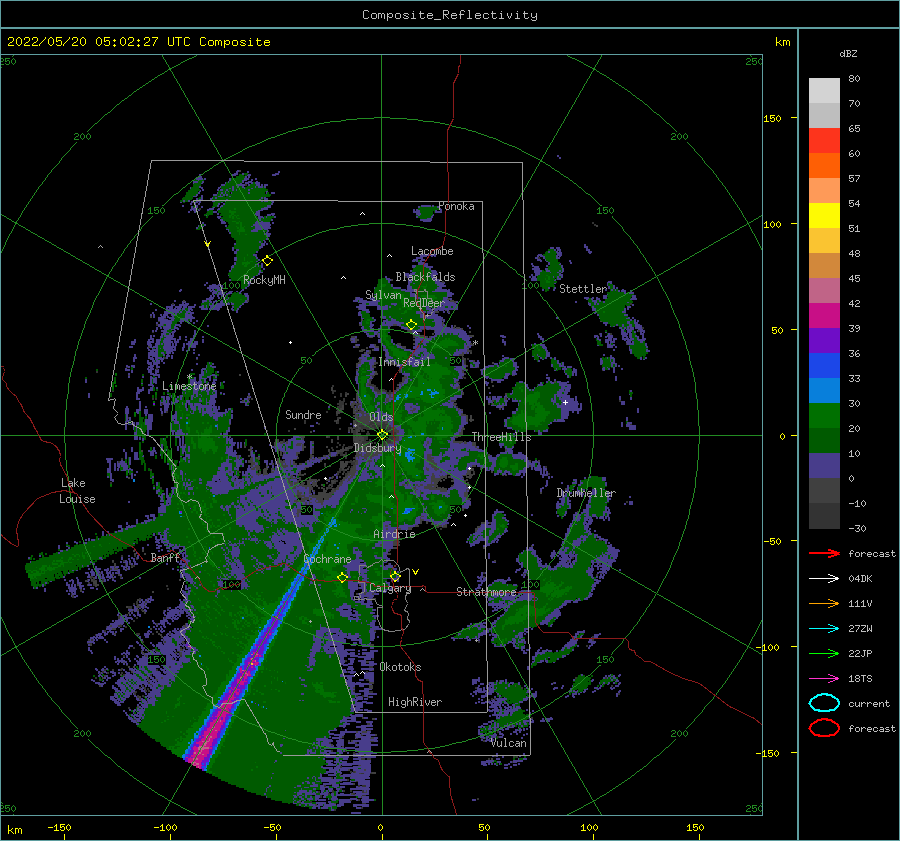This screenshot has width=900, height=841.
Task: Click the red forecast ellipse icon
Action: tap(824, 728)
